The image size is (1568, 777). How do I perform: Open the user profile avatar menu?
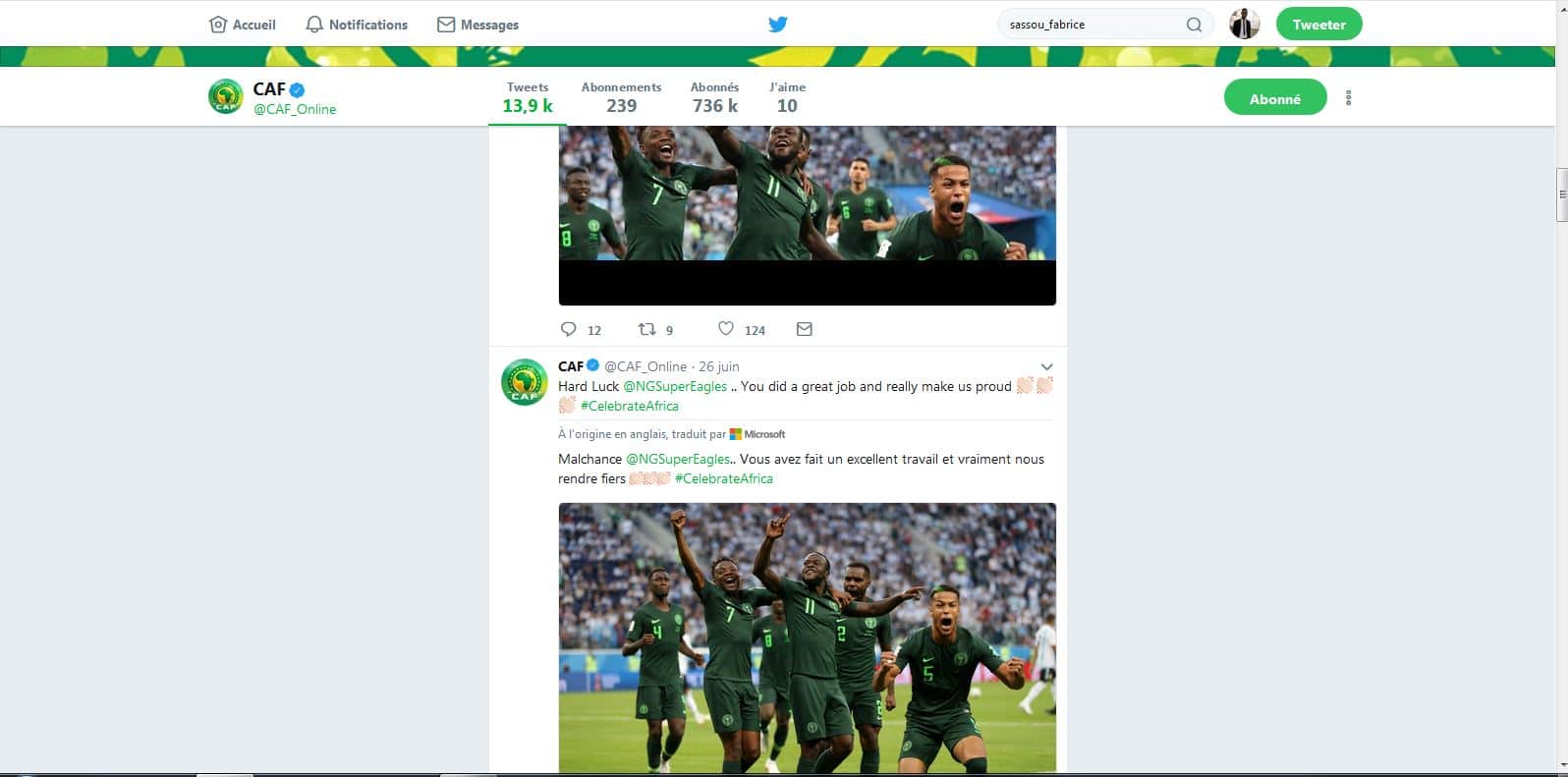pos(1244,24)
